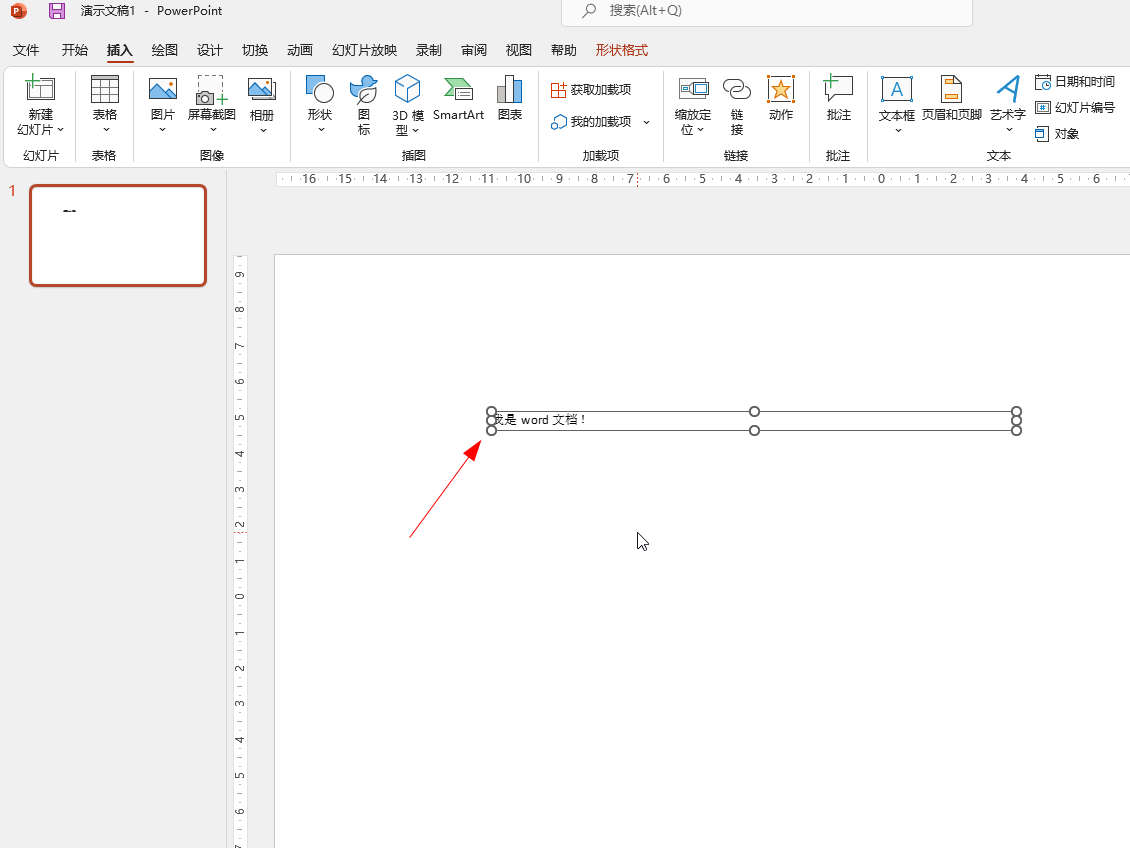This screenshot has height=848, width=1130.
Task: Insert a table using the 表格 icon
Action: (104, 91)
